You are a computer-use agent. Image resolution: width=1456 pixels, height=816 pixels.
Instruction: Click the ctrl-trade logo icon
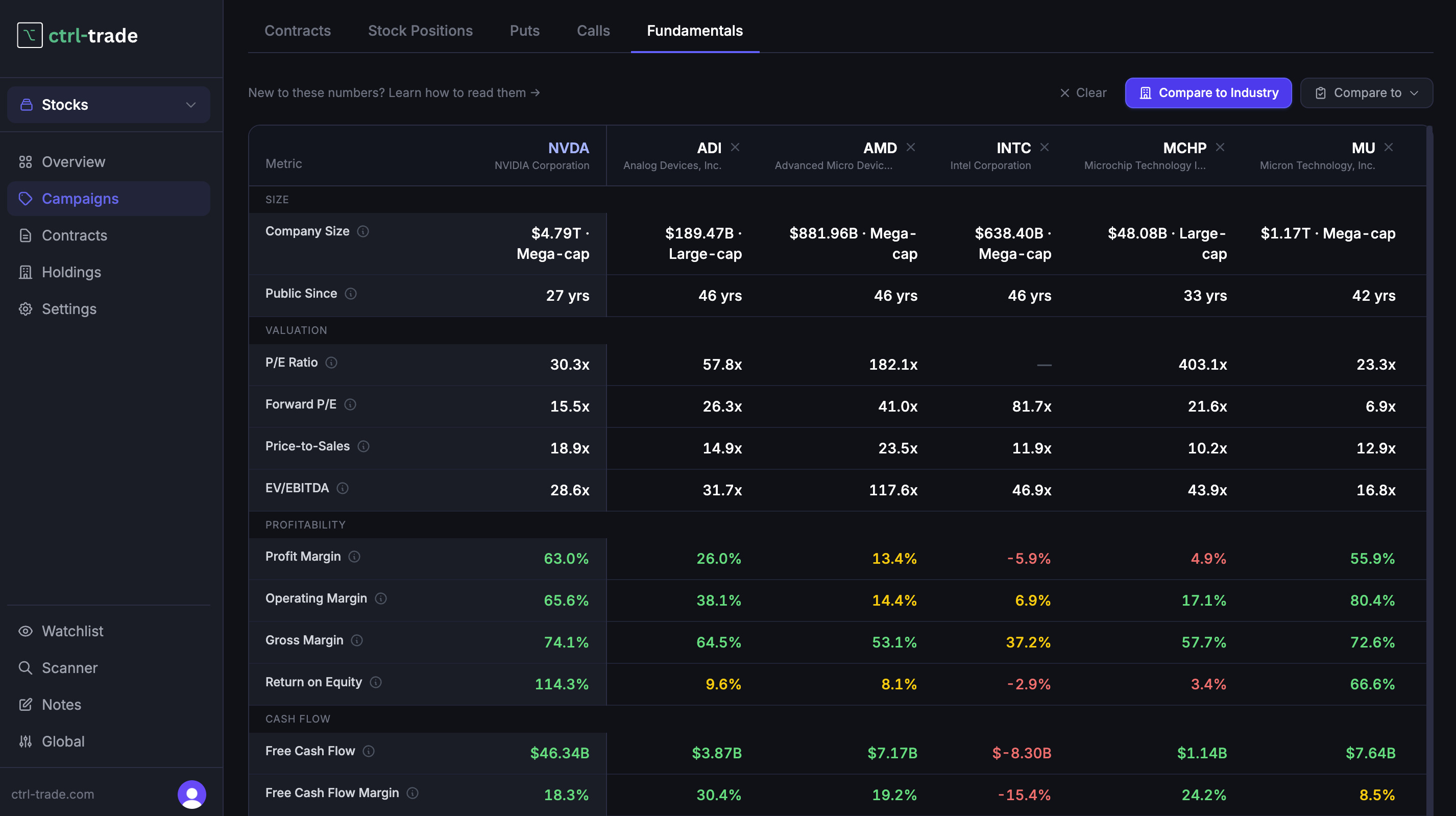[x=30, y=35]
